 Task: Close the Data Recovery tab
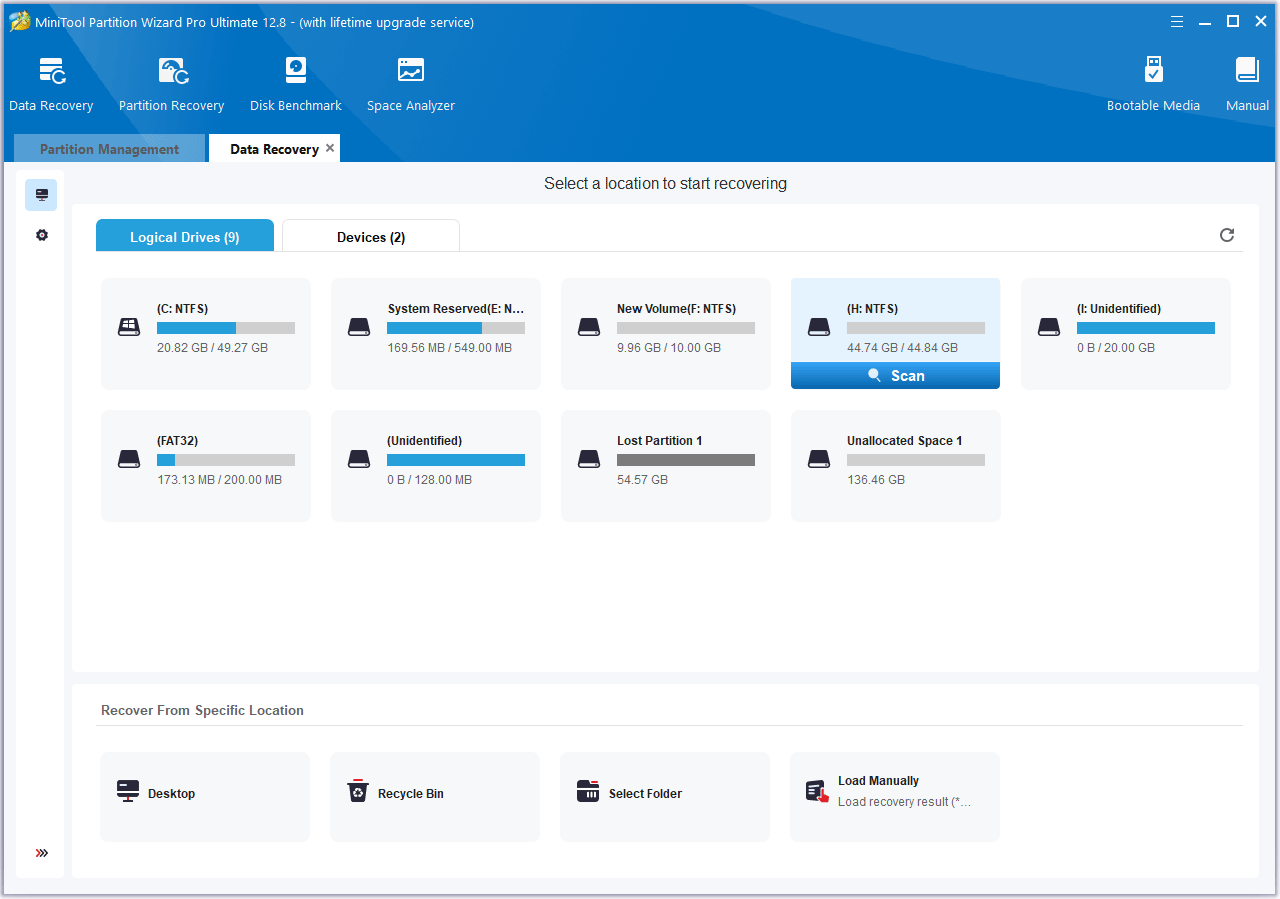330,148
